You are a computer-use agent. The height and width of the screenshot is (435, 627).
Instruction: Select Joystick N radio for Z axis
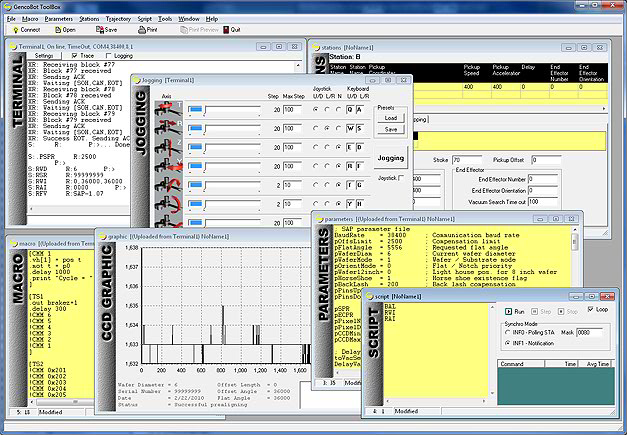click(339, 147)
